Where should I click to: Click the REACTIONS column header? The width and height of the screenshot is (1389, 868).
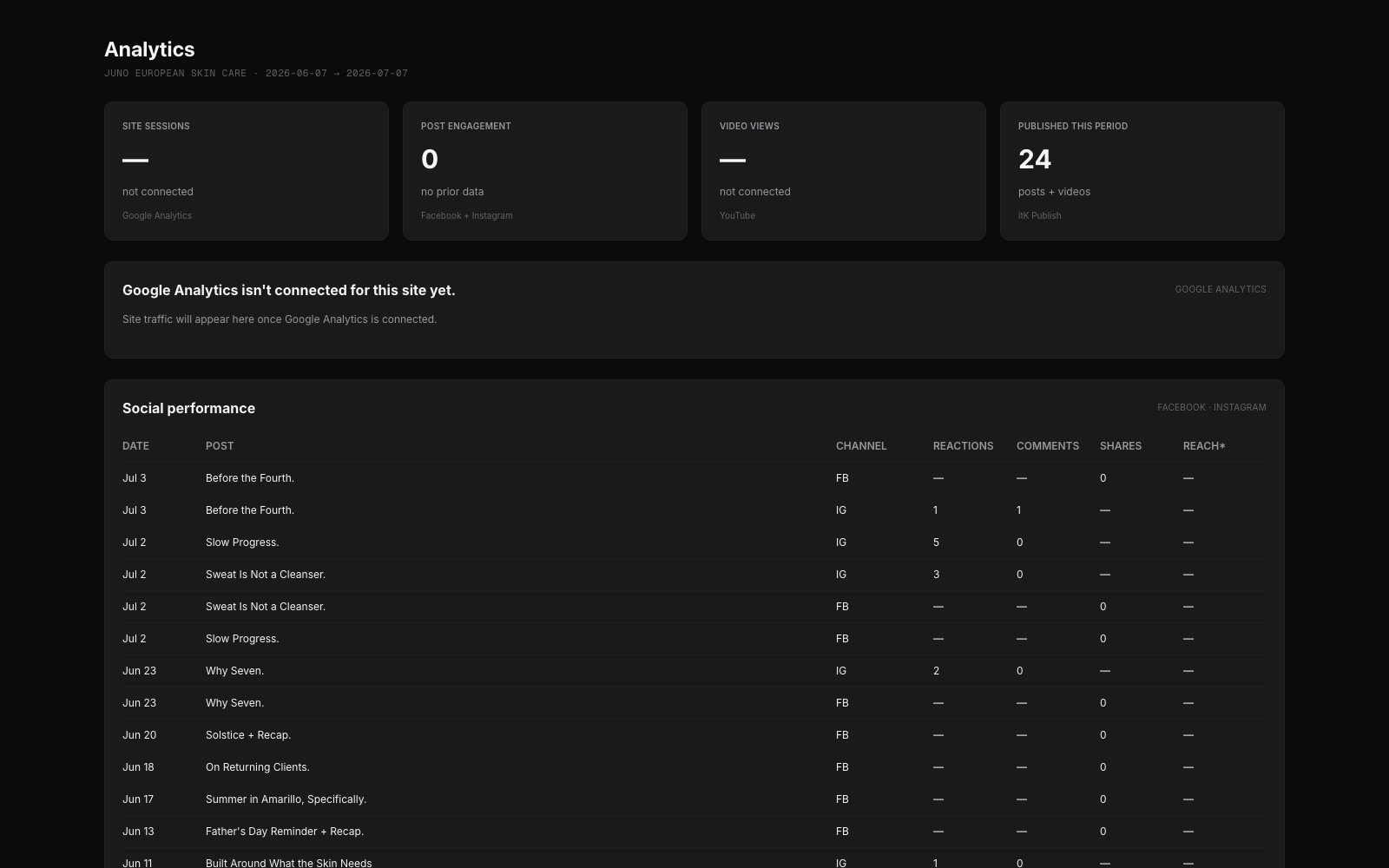click(x=963, y=446)
